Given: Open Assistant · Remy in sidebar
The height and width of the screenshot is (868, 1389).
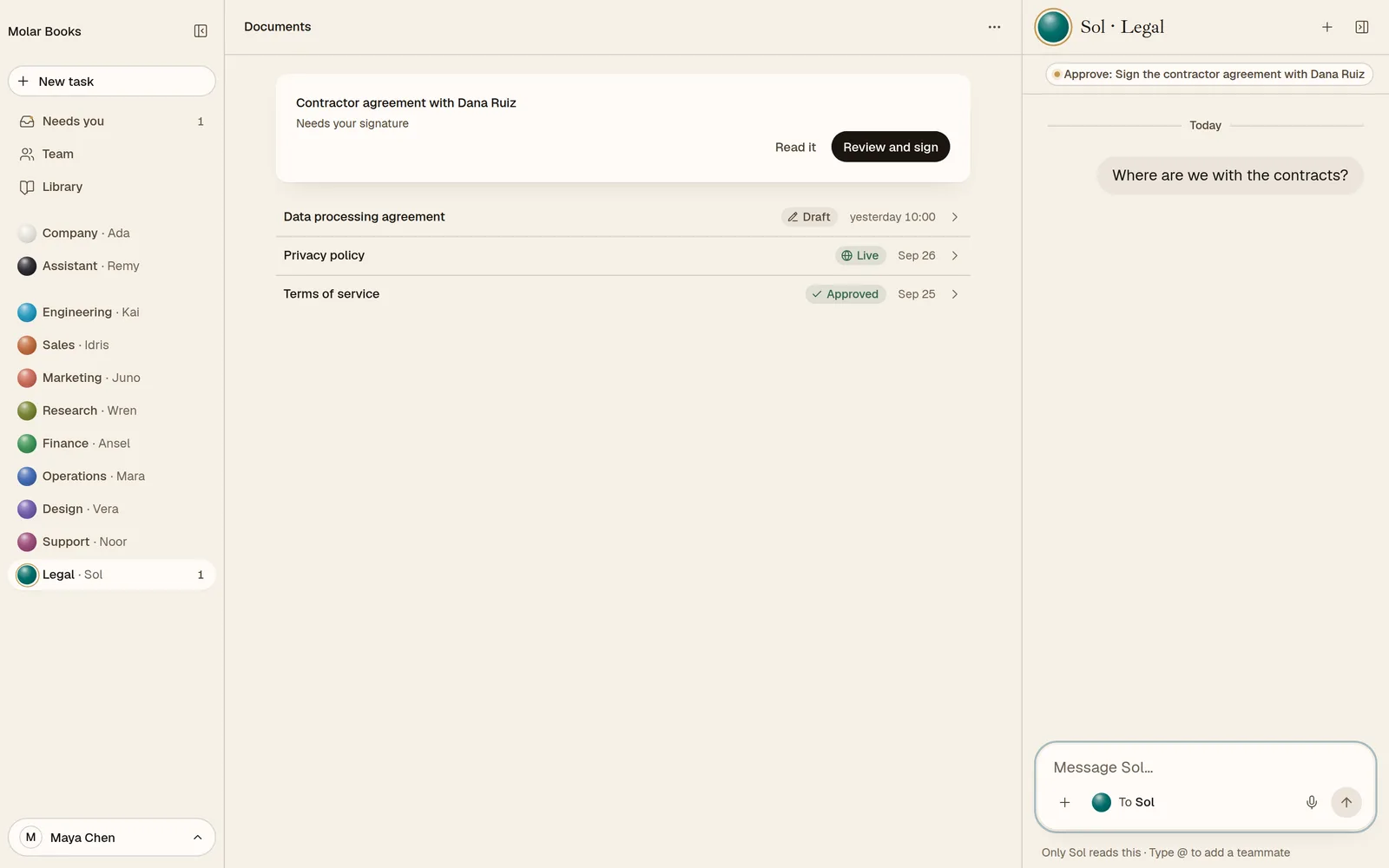Looking at the screenshot, I should tap(112, 266).
